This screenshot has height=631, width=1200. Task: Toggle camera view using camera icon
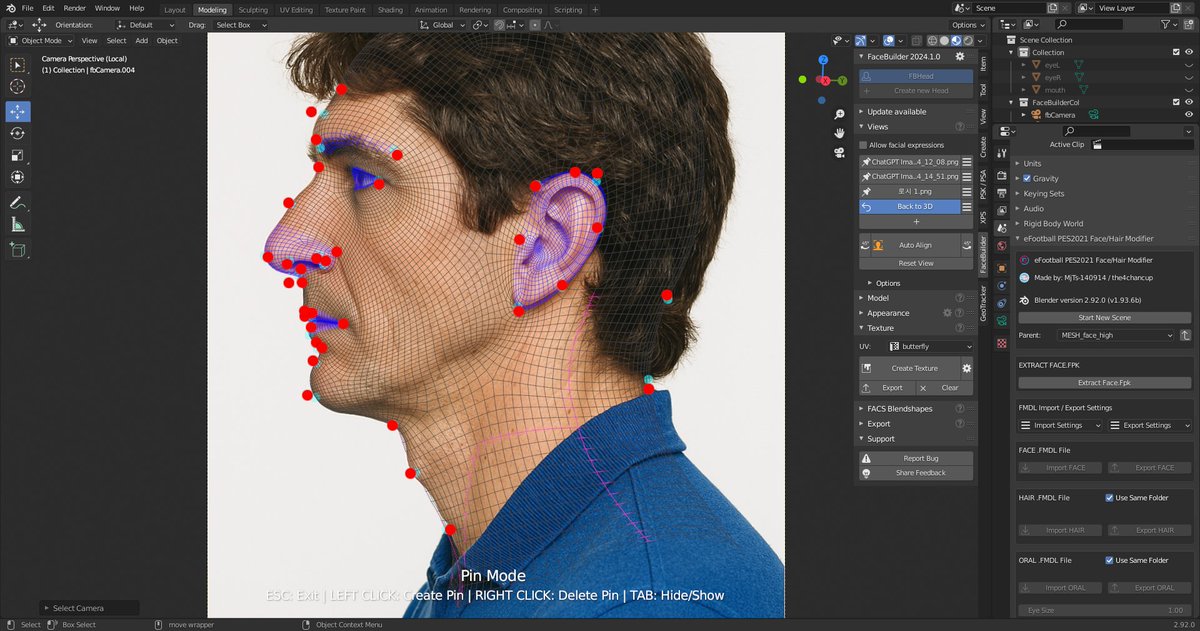coord(838,153)
